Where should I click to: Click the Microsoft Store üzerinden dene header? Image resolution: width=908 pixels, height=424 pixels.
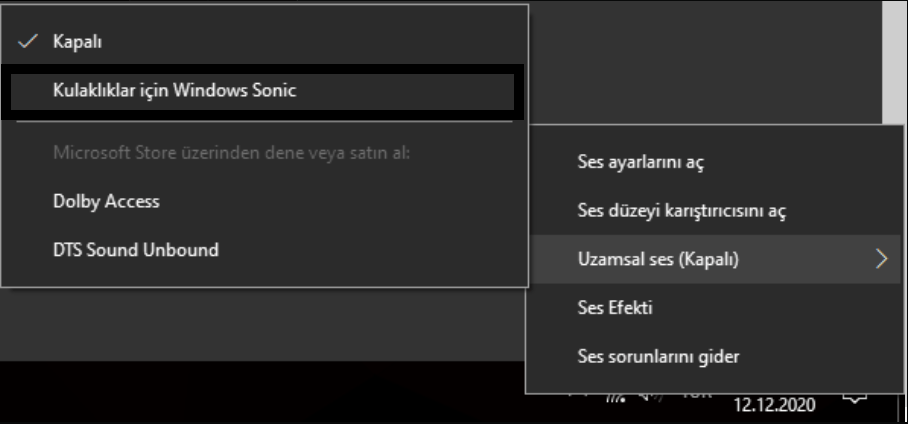230,153
